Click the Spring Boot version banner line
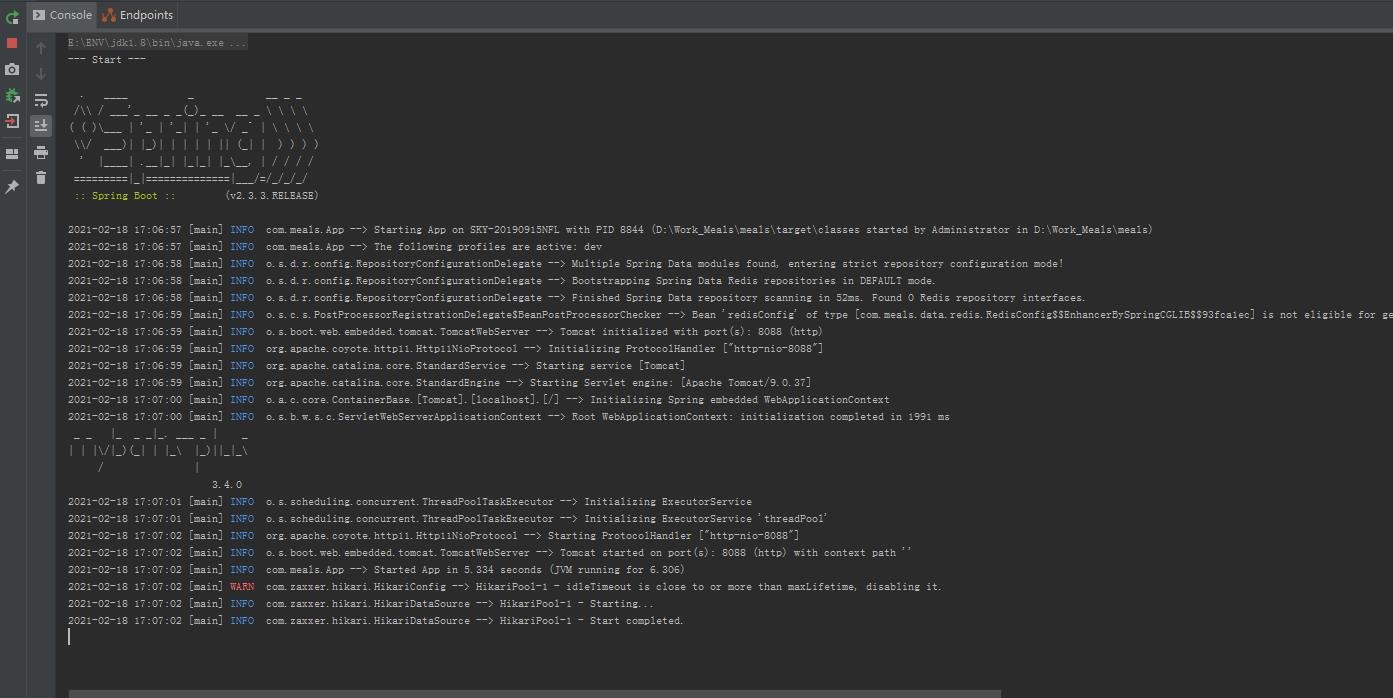 click(195, 196)
